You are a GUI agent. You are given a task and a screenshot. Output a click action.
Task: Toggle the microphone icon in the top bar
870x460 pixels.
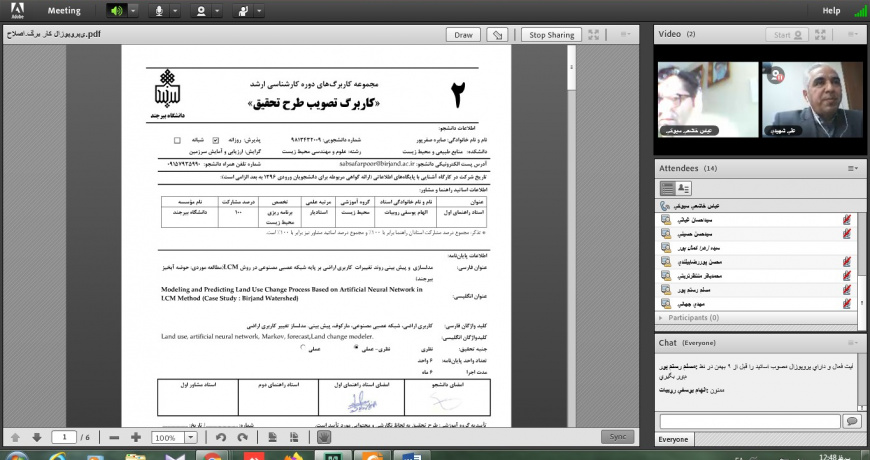159,11
